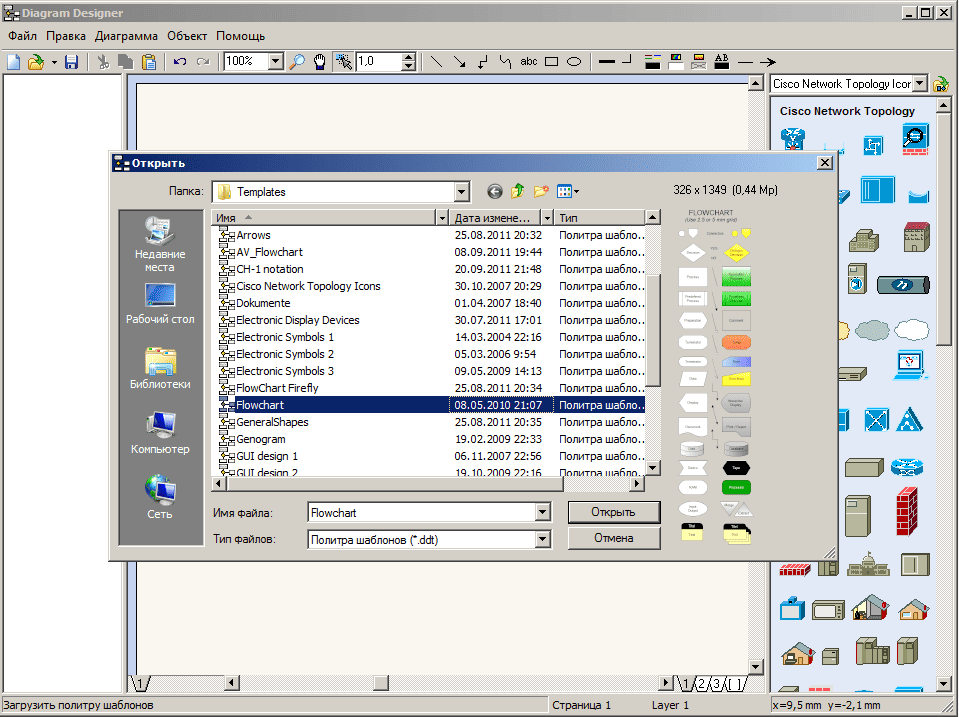
Task: Select Рабочий стол in the places bar
Action: click(x=160, y=304)
